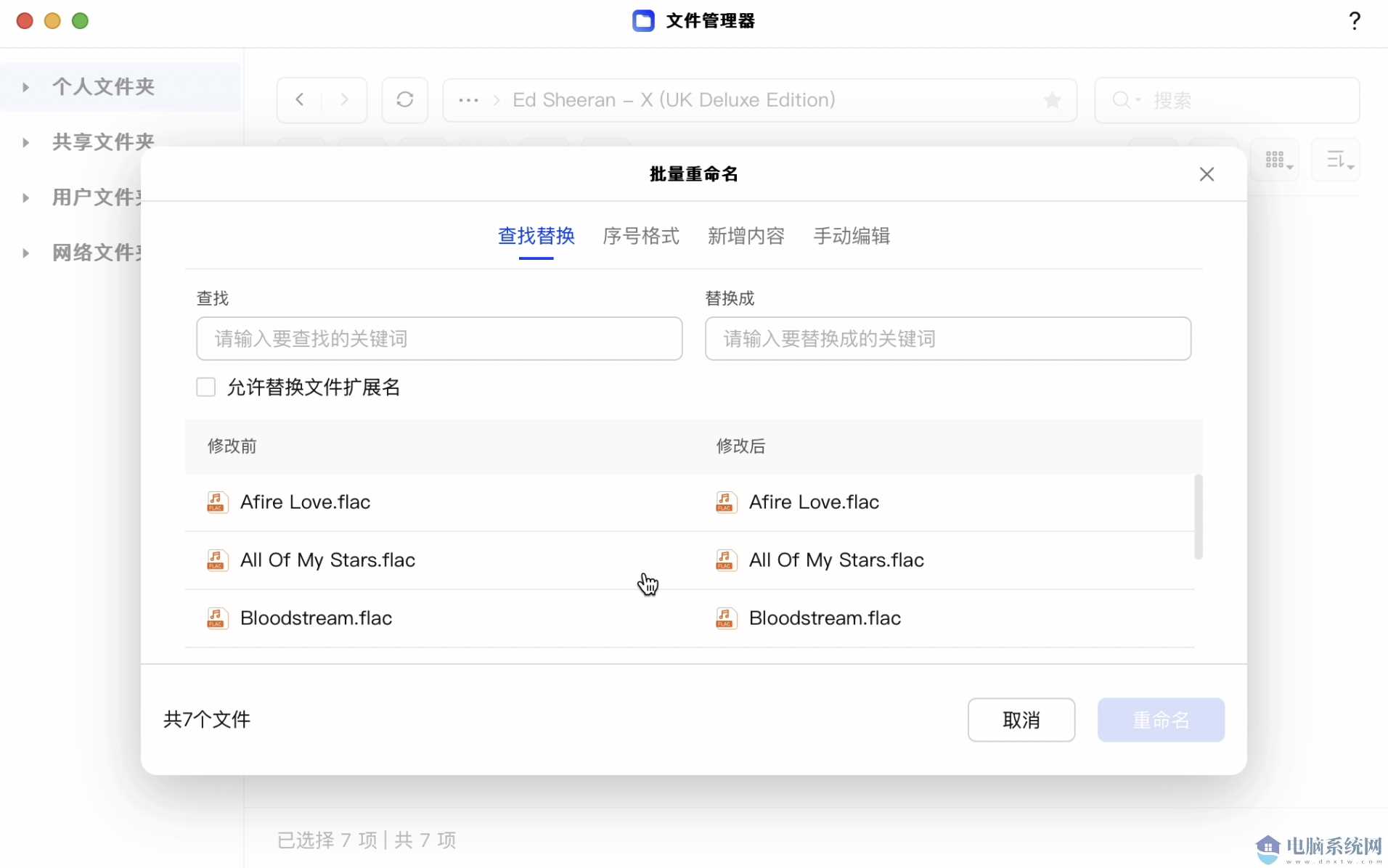
Task: Click the green zoom window button
Action: click(80, 21)
